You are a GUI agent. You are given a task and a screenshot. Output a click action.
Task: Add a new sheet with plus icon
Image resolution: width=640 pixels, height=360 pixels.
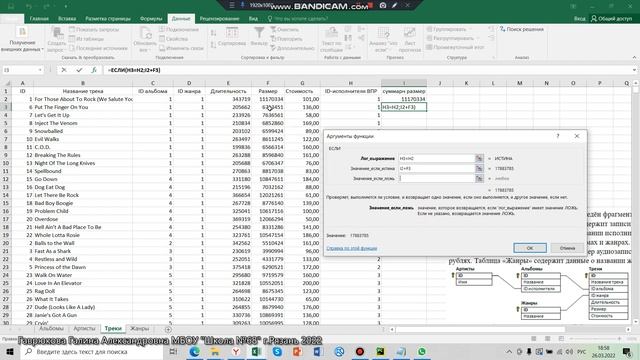168,329
